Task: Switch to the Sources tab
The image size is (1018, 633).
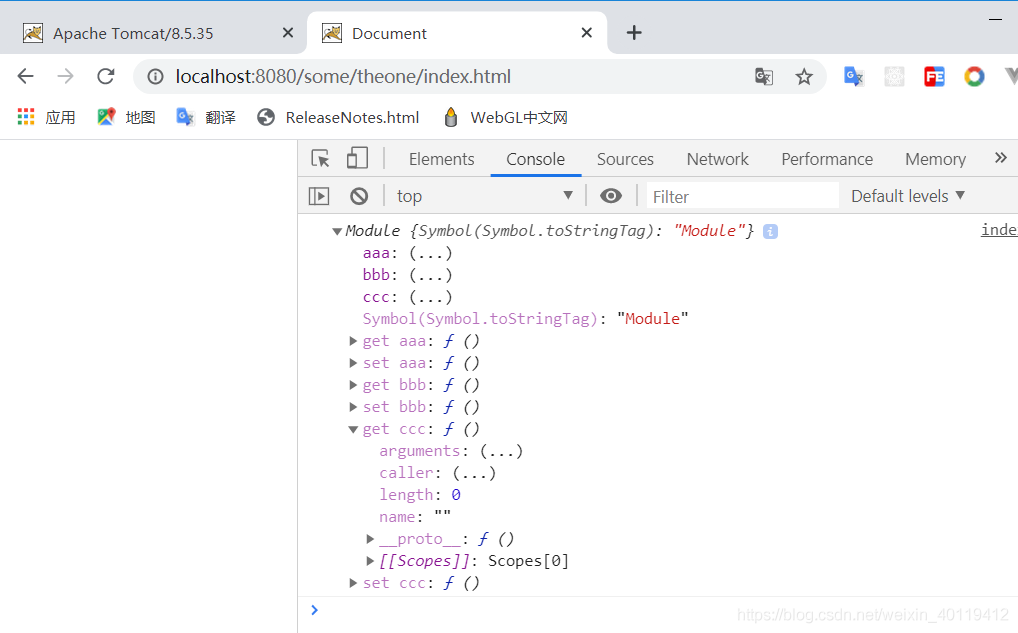Action: tap(625, 159)
